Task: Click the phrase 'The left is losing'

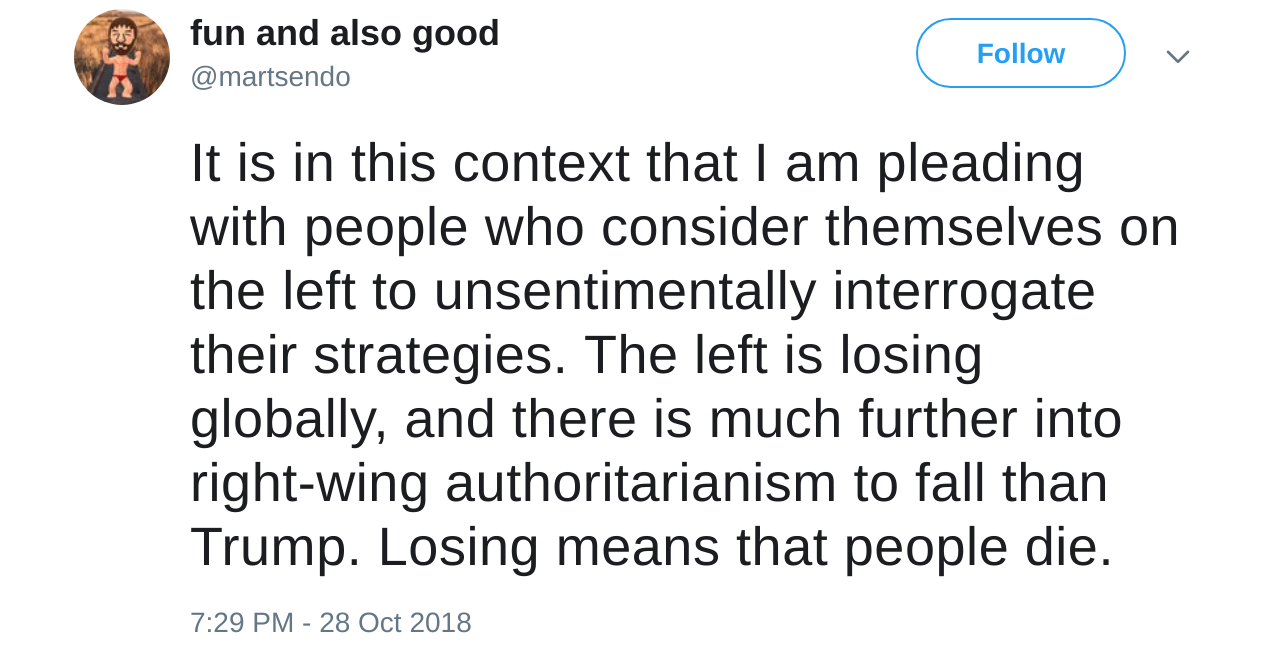Action: 783,355
